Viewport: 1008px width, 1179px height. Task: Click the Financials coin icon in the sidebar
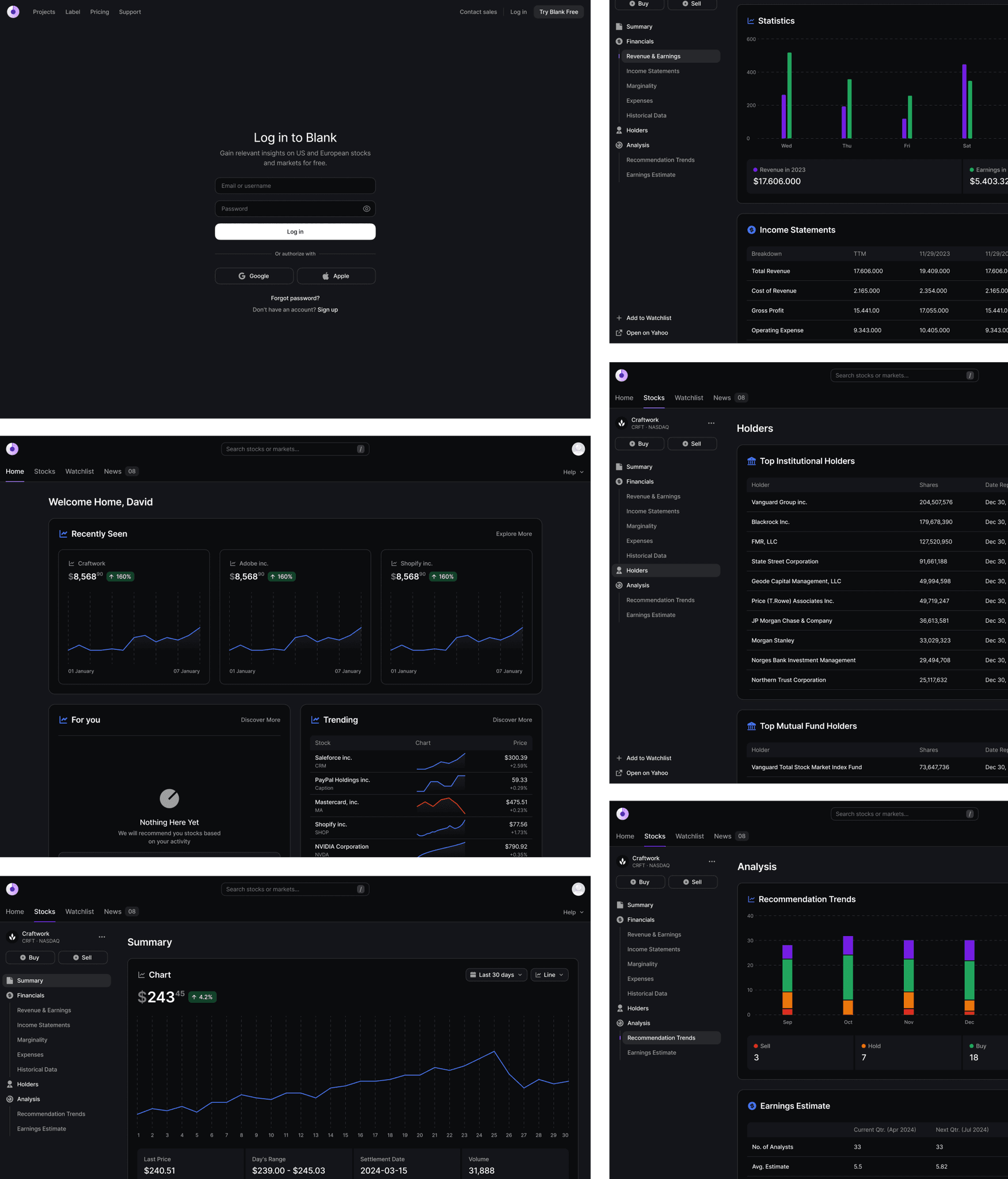(x=10, y=995)
